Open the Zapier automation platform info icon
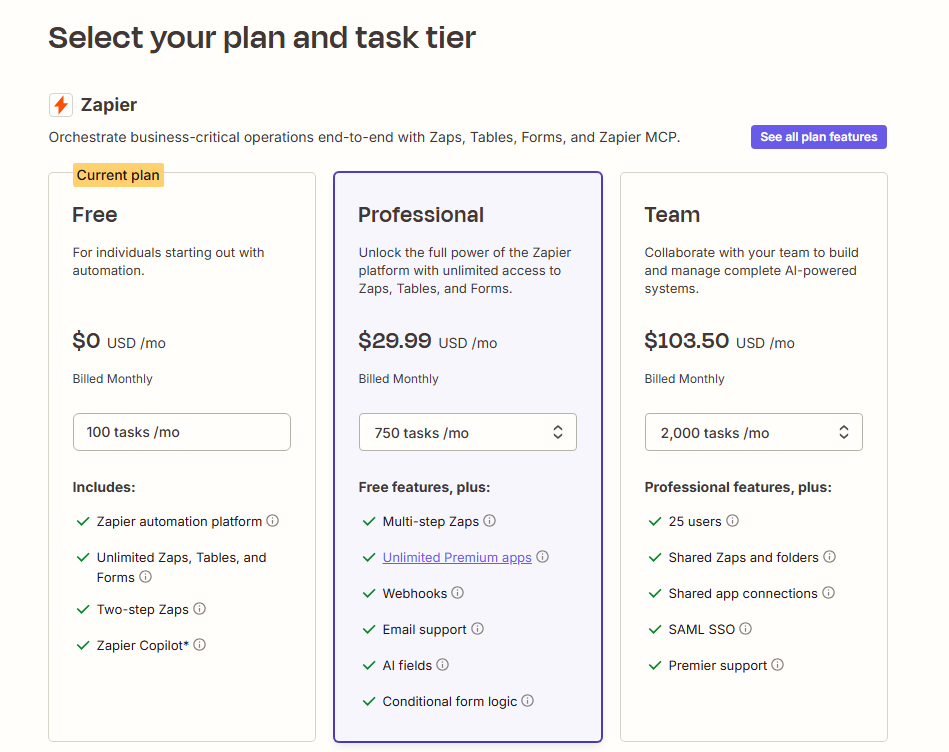Image resolution: width=949 pixels, height=752 pixels. coord(274,521)
